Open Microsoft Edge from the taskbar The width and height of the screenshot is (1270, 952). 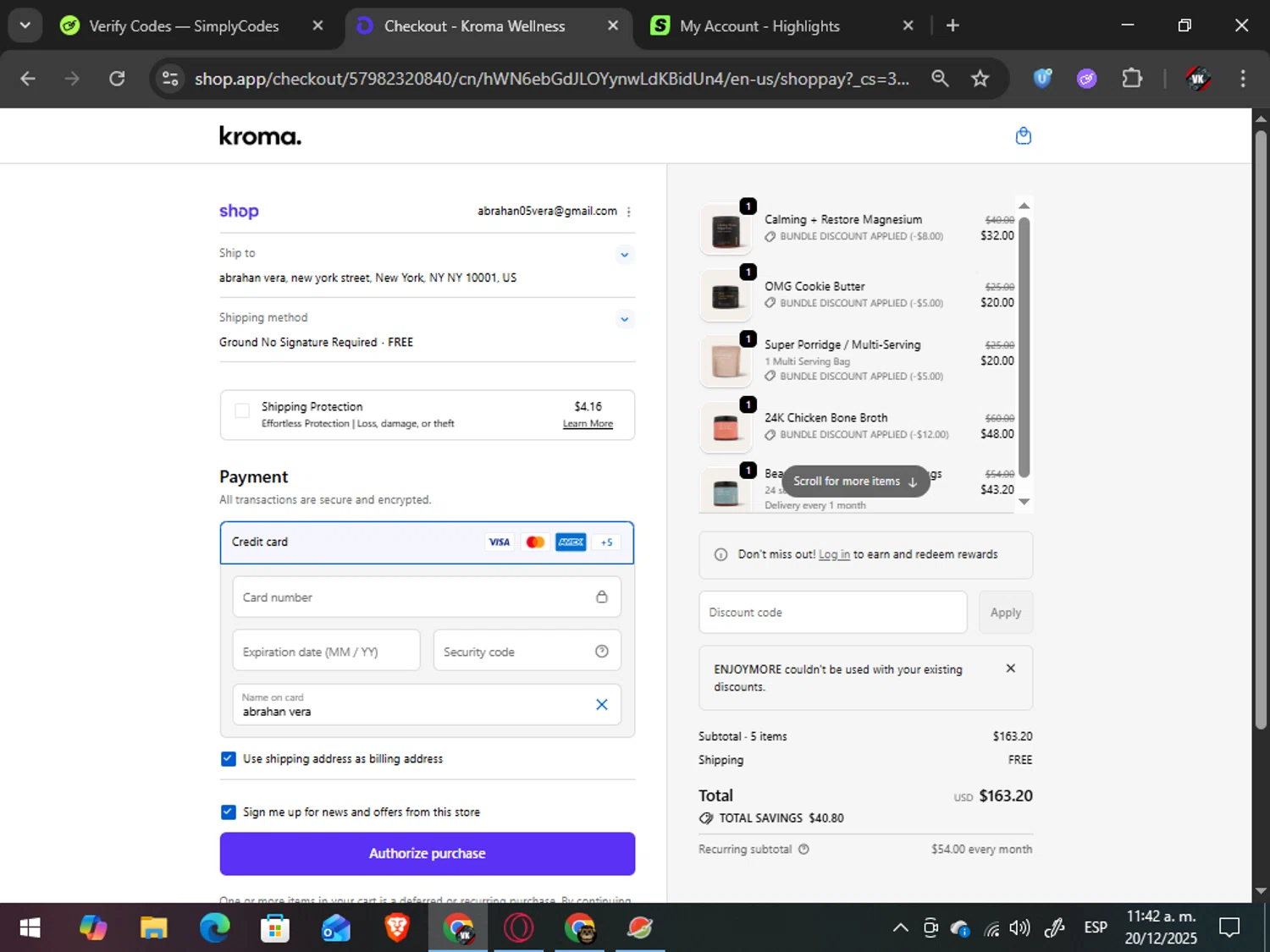pos(214,928)
